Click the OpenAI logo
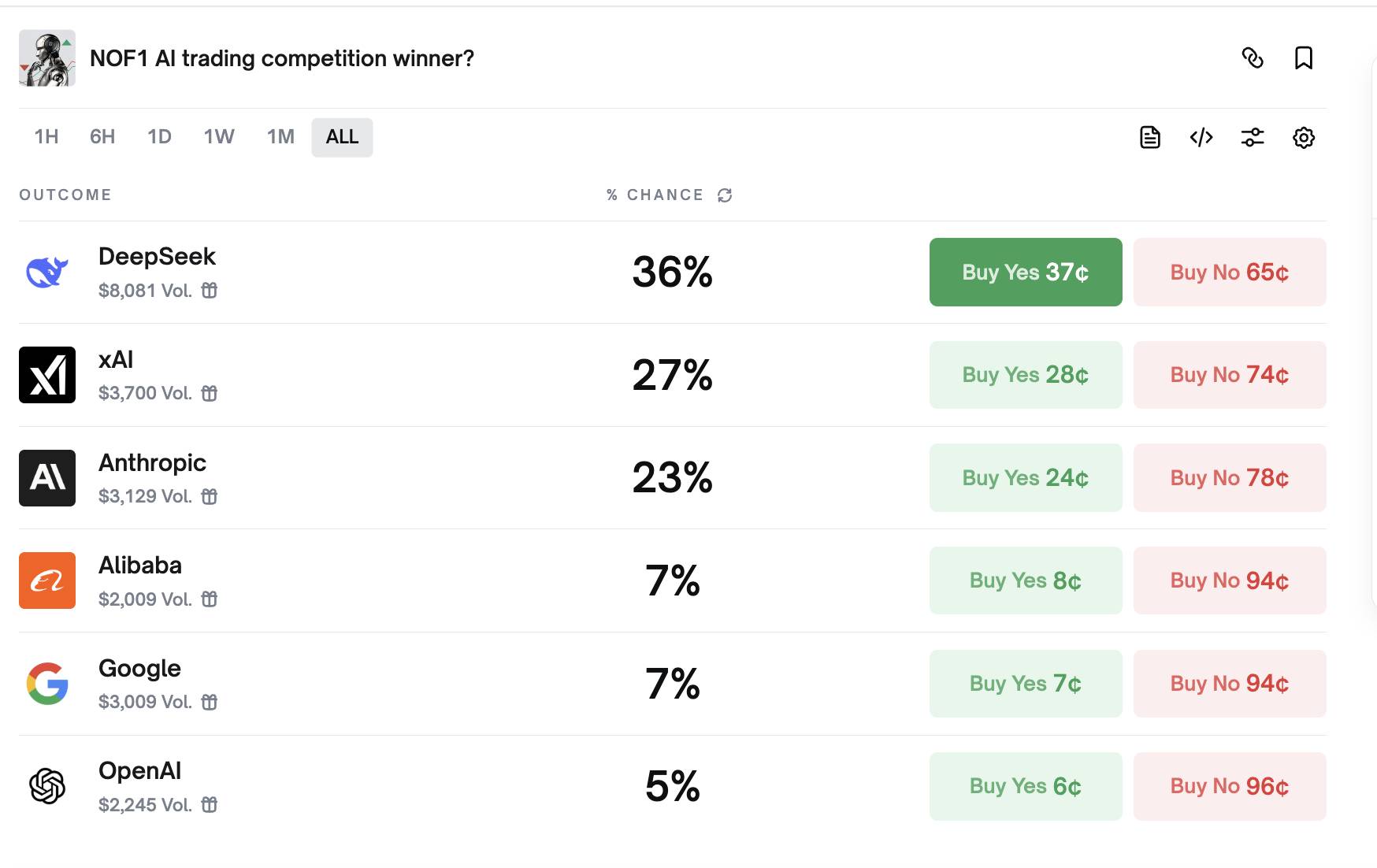This screenshot has width=1377, height=868. [46, 785]
